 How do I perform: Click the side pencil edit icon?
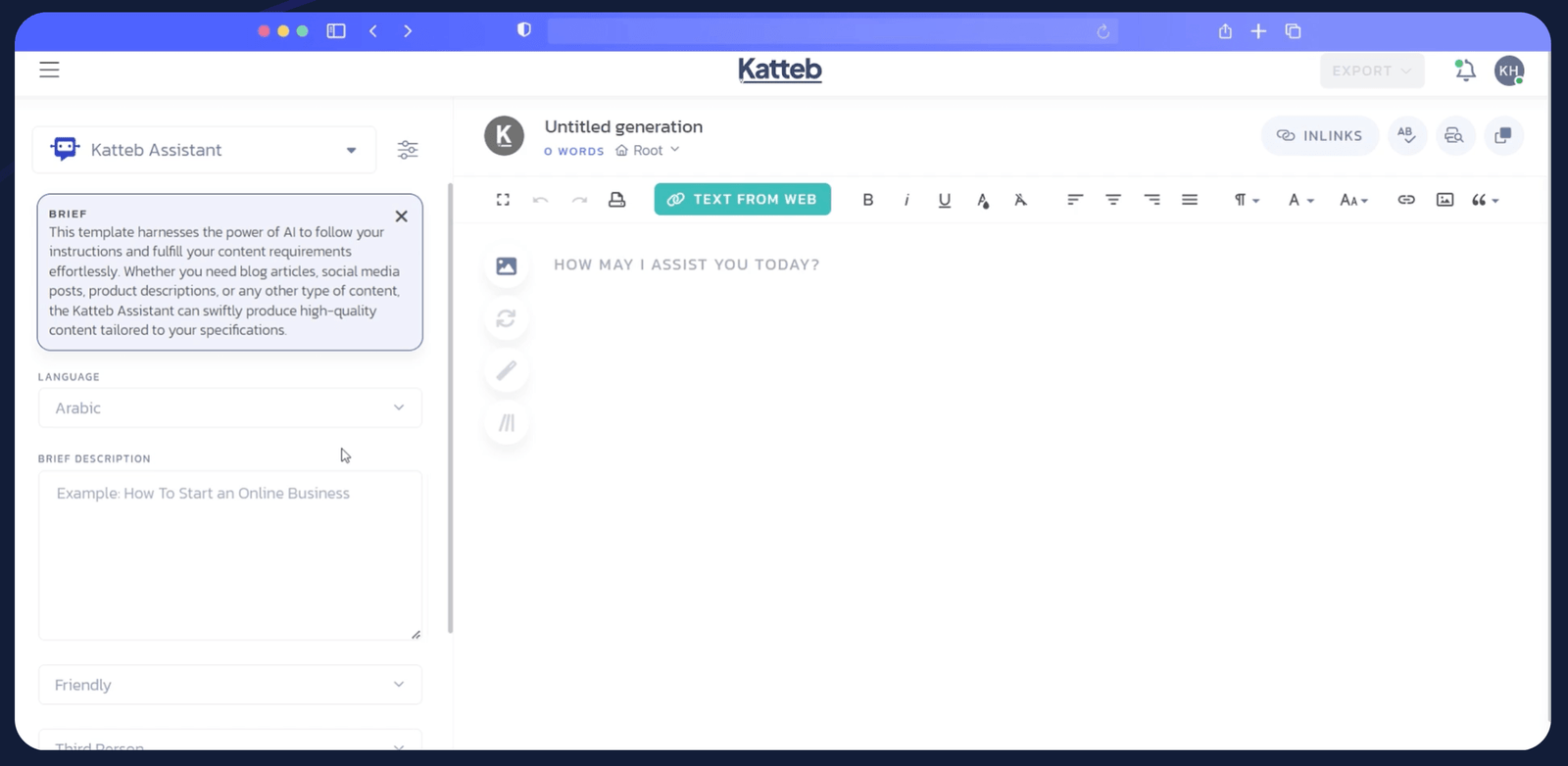(507, 370)
